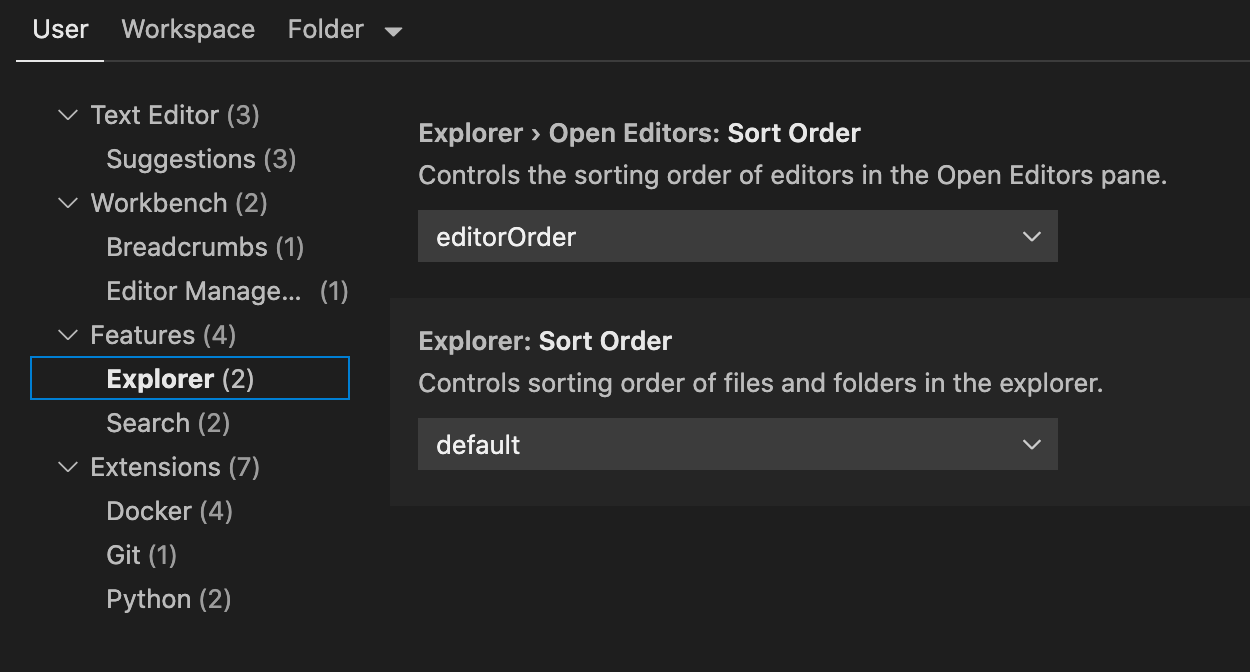The width and height of the screenshot is (1250, 672).
Task: Open the Open Editors Sort Order dropdown
Action: 737,236
